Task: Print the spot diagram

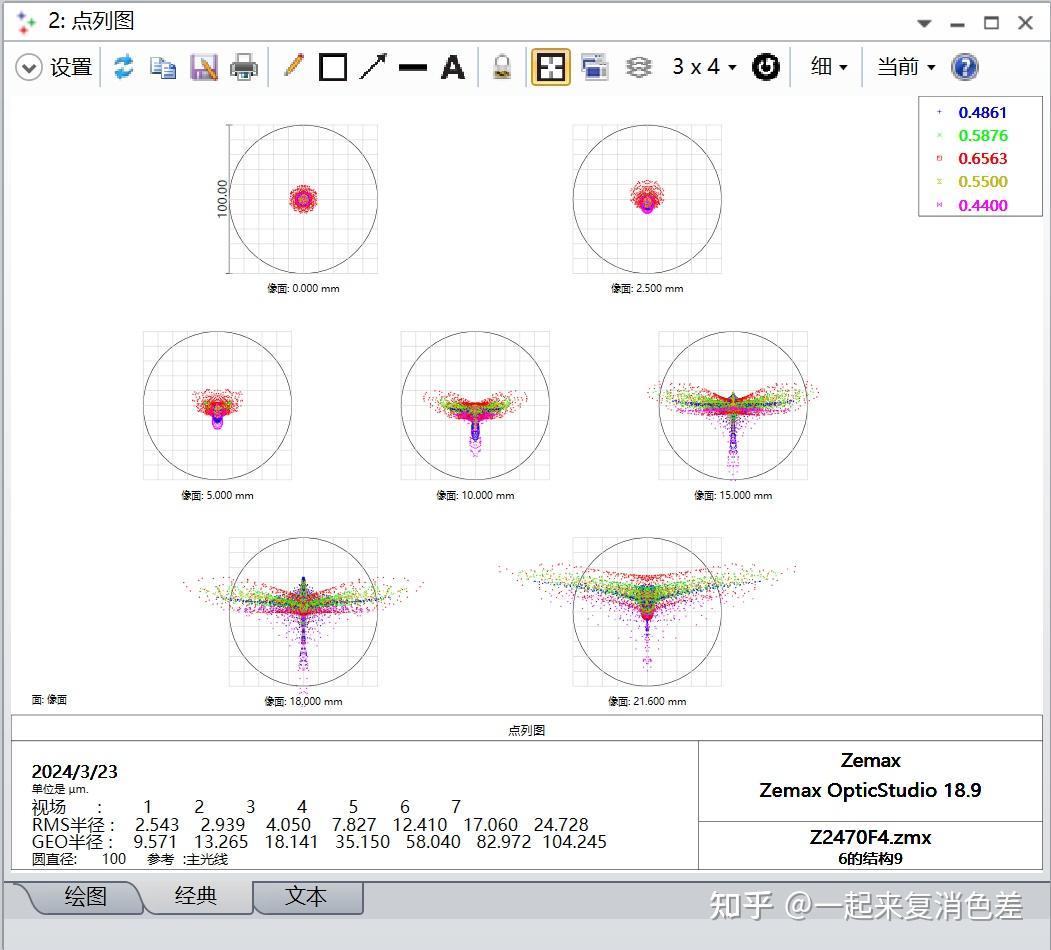Action: tap(244, 67)
